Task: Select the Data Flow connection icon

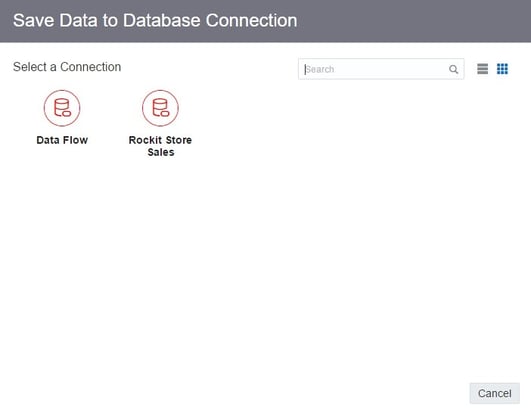Action: [62, 108]
